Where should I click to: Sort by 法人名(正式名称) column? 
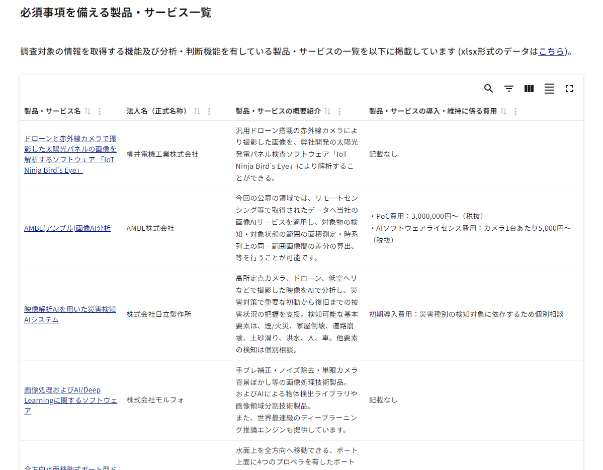(x=197, y=111)
